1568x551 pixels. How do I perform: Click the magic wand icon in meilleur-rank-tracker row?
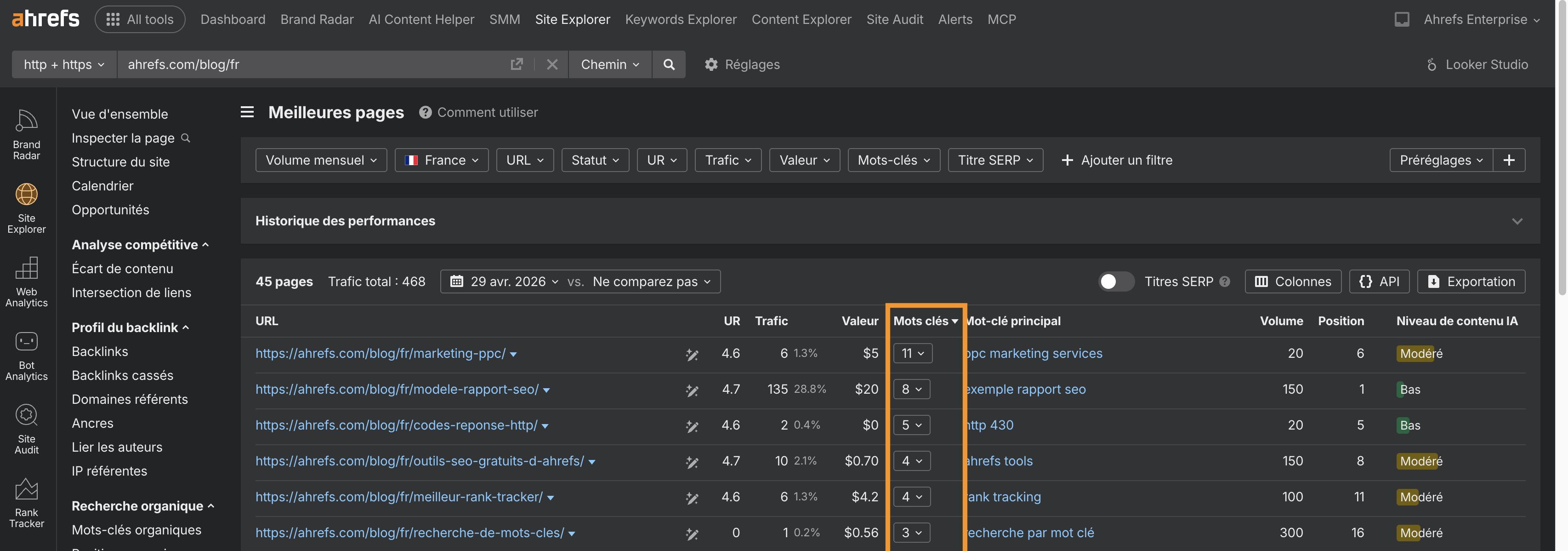(x=692, y=498)
